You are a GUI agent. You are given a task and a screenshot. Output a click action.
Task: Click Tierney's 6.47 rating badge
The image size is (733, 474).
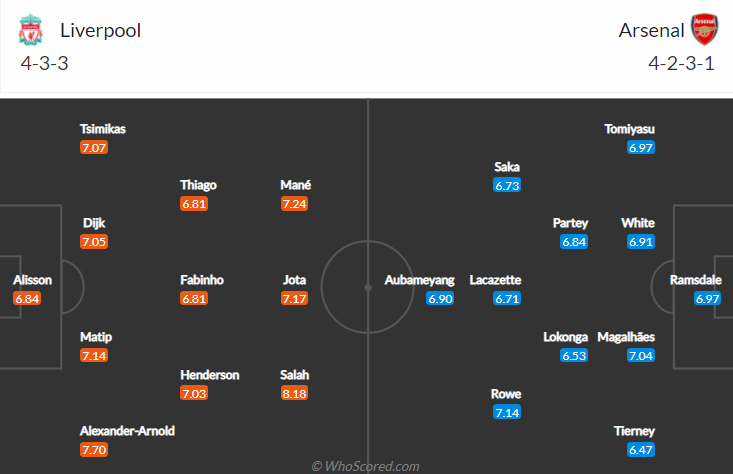pyautogui.click(x=639, y=450)
